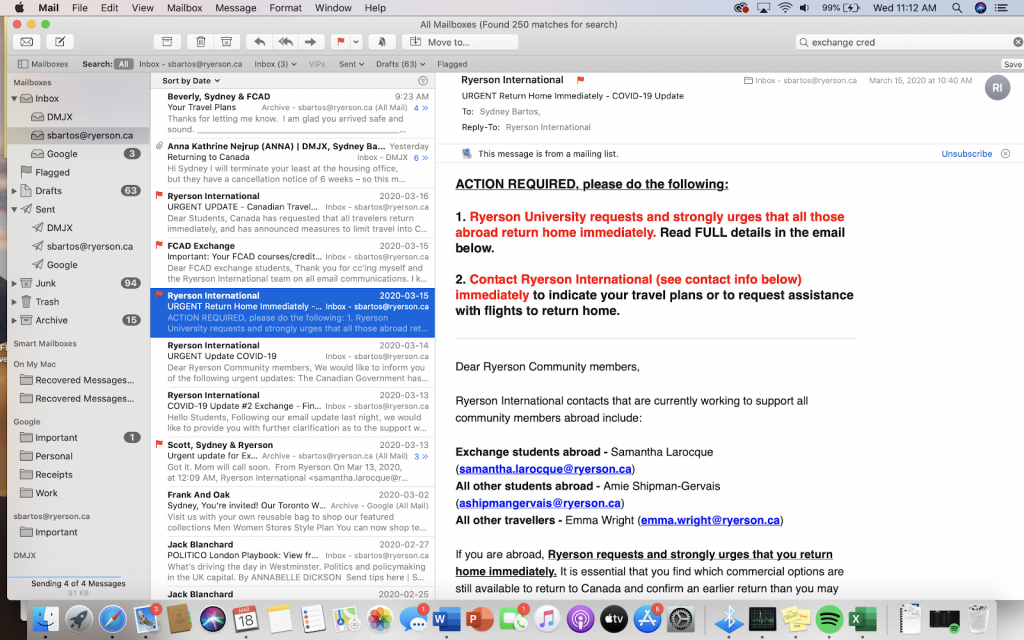Image resolution: width=1024 pixels, height=640 pixels.
Task: Mute the conversation with bell icon
Action: (x=382, y=42)
